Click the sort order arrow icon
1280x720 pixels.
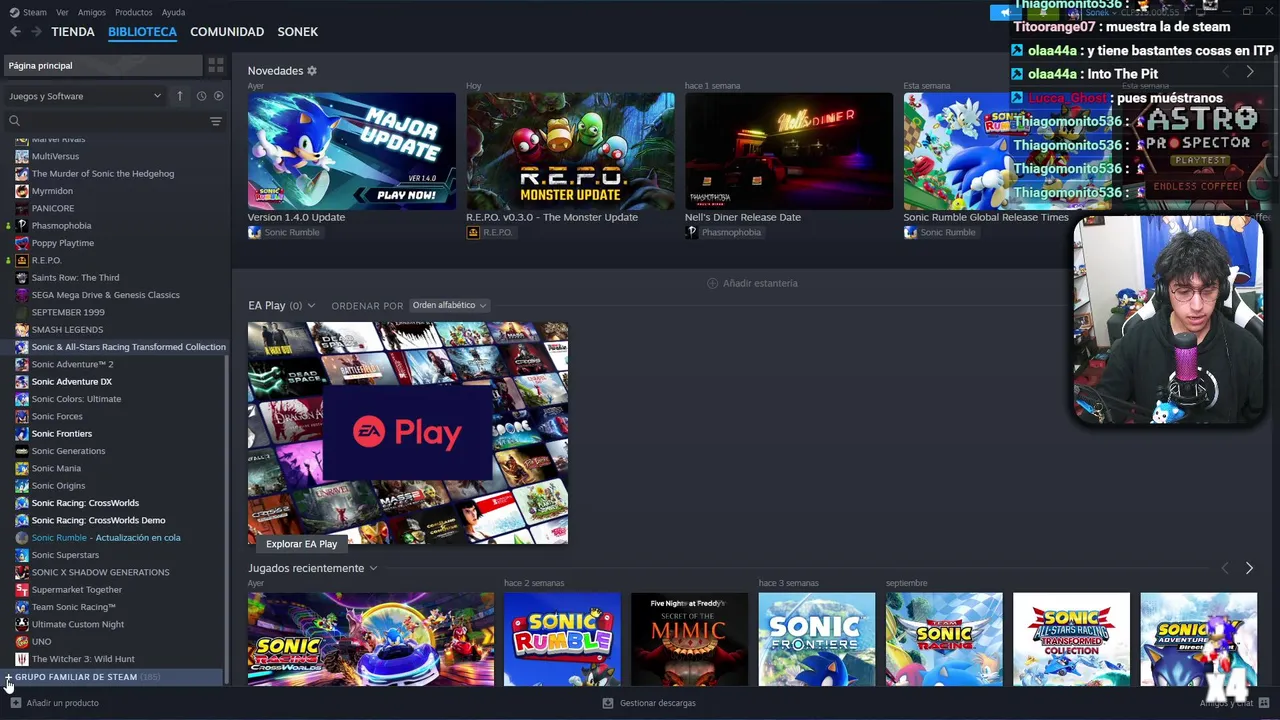pos(180,96)
